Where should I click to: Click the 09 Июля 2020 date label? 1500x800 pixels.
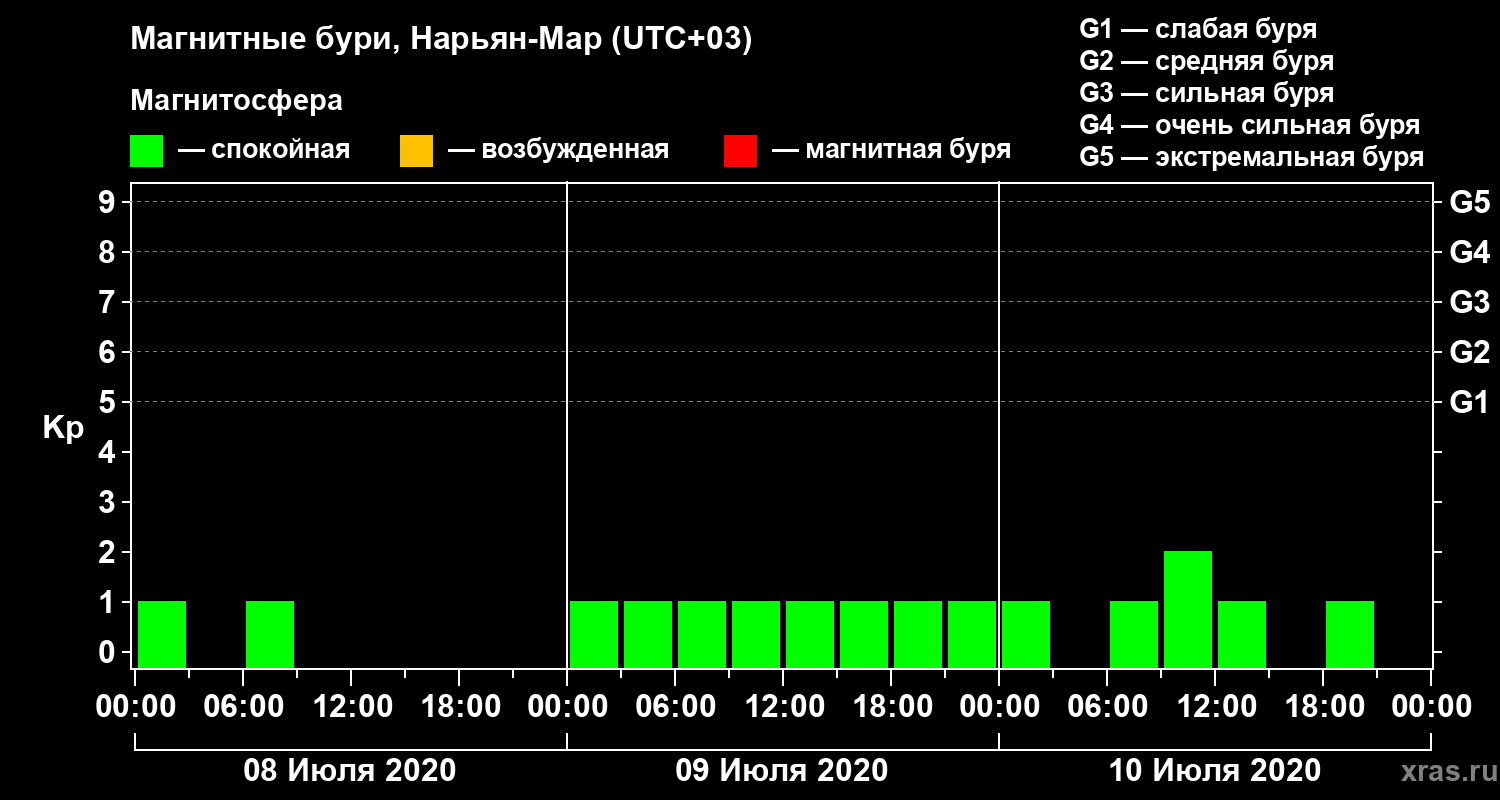(782, 771)
